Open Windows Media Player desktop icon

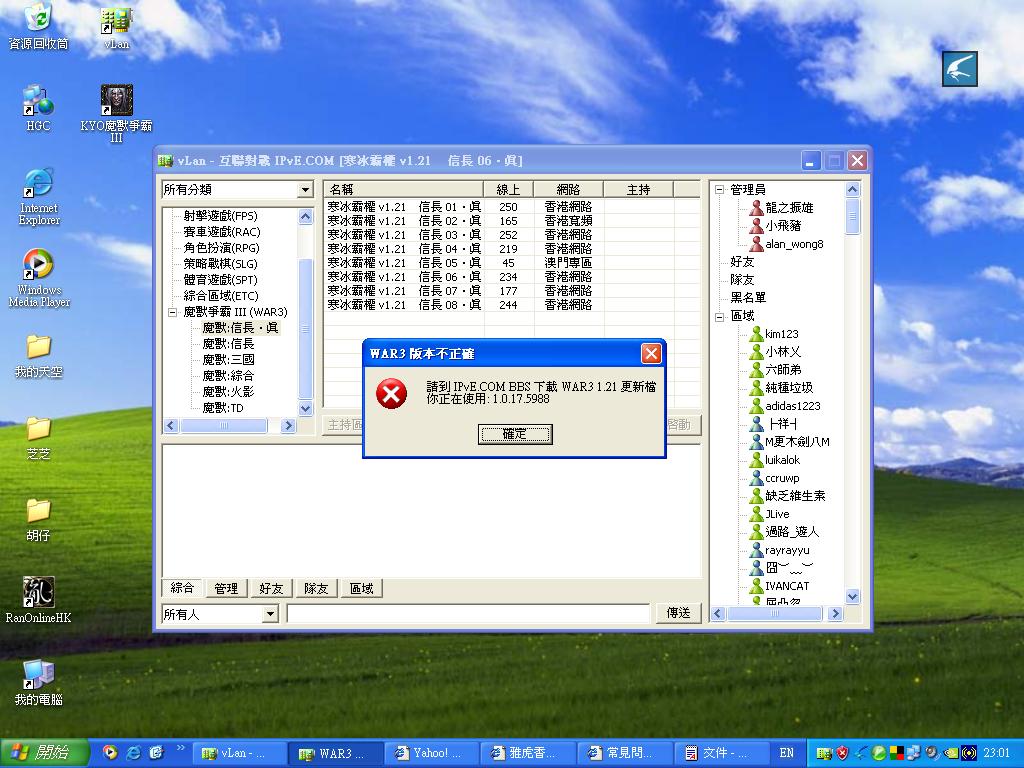click(38, 265)
